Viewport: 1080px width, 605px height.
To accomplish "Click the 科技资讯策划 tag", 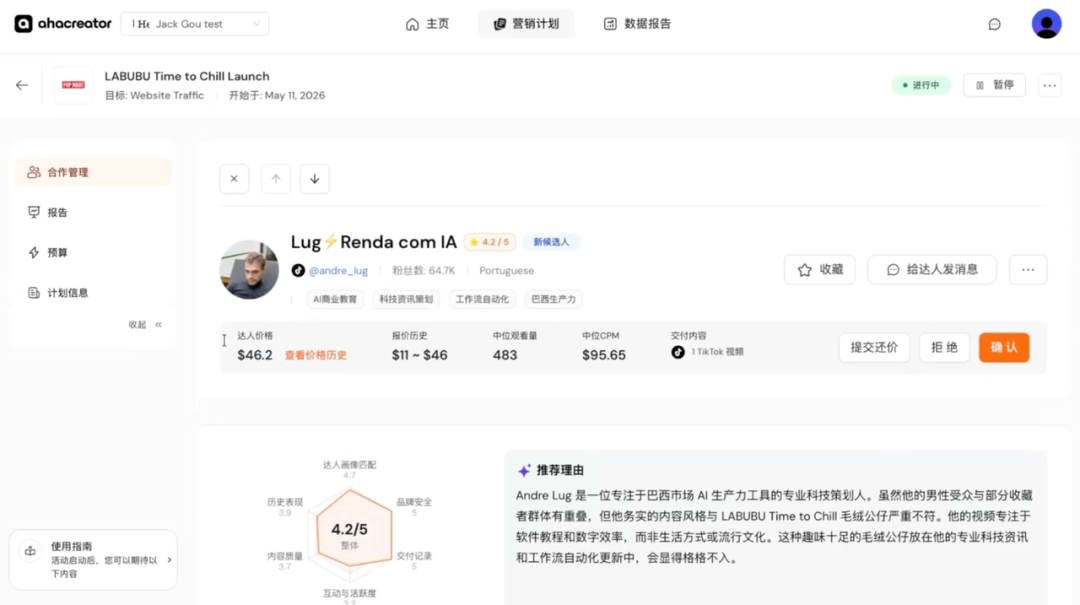I will click(x=406, y=299).
